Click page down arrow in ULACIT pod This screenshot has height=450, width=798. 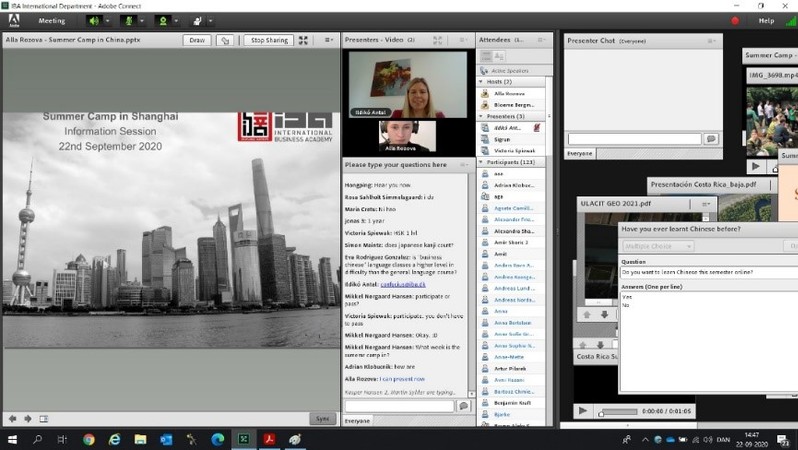(x=604, y=315)
